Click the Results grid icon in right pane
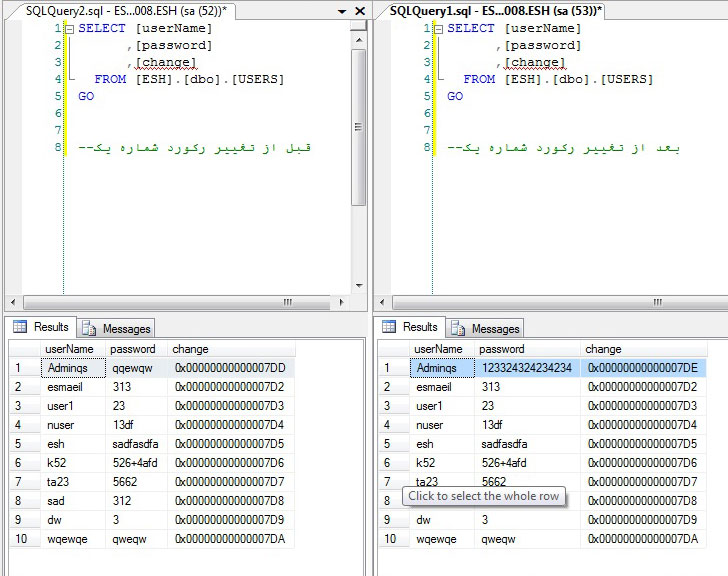728x576 pixels. (x=388, y=327)
